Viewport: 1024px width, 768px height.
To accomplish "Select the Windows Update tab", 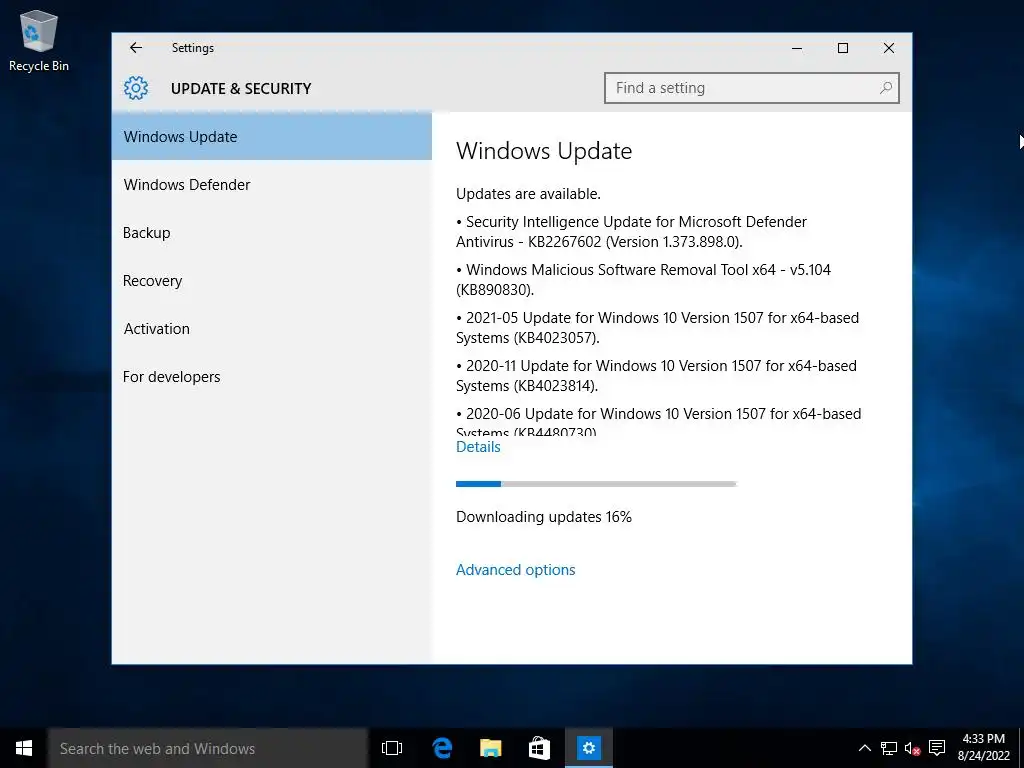I will tap(272, 136).
